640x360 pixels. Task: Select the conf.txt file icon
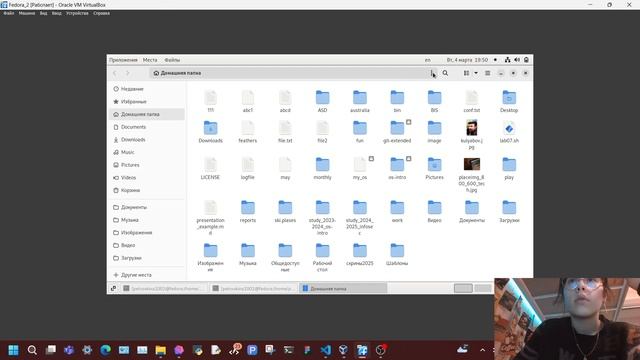point(471,98)
